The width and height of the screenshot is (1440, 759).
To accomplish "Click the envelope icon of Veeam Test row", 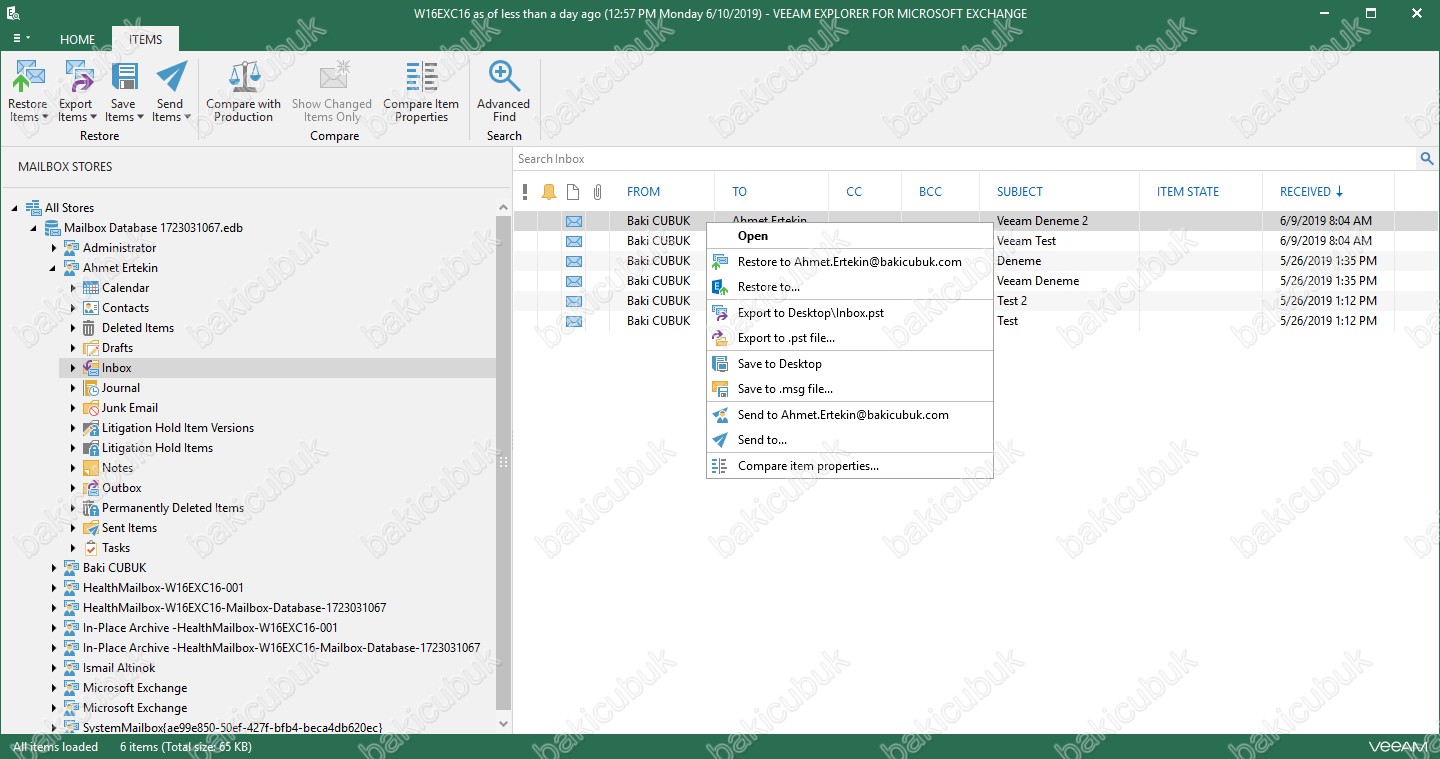I will (574, 241).
